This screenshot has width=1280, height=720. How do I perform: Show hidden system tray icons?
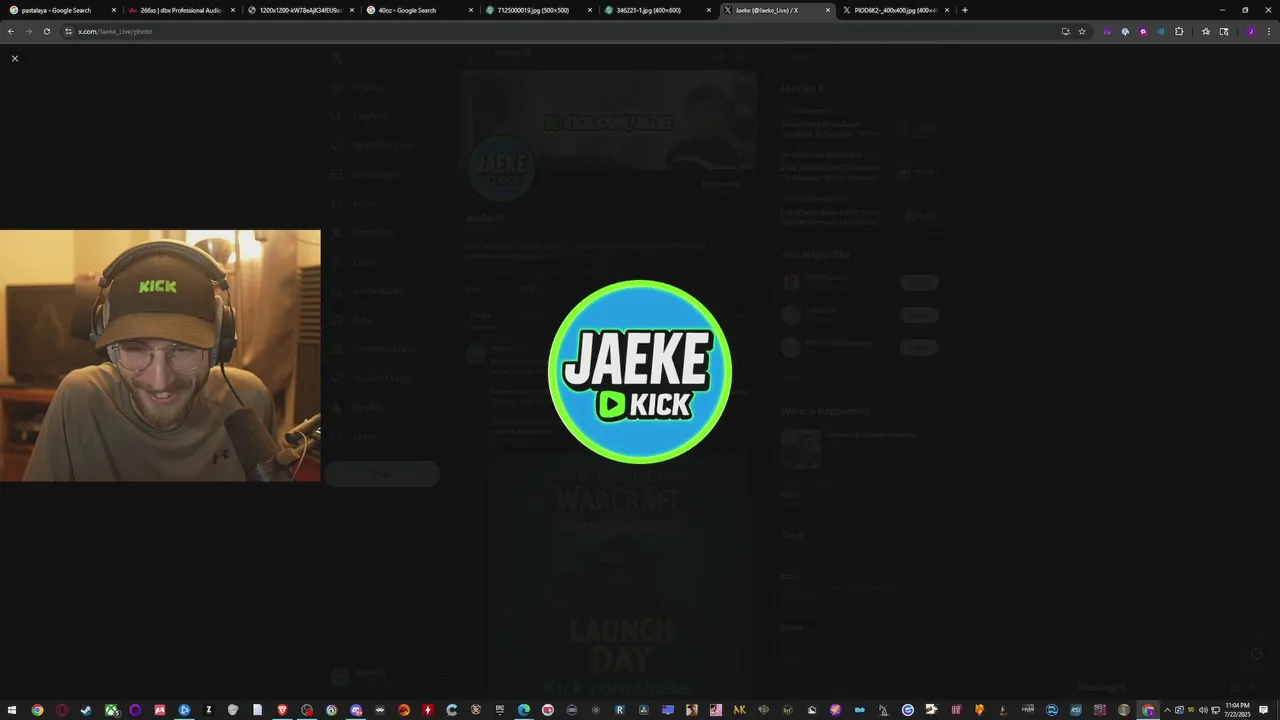tap(1167, 710)
